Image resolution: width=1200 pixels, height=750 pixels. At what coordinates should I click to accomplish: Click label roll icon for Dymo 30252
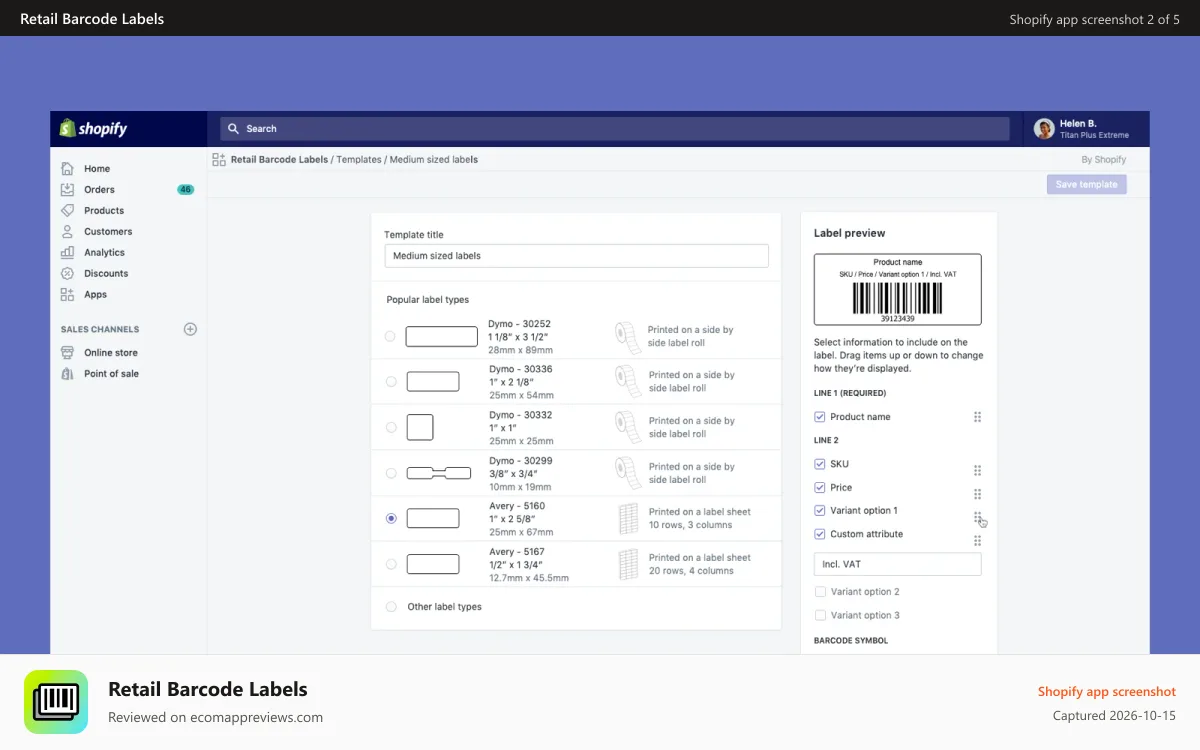627,337
